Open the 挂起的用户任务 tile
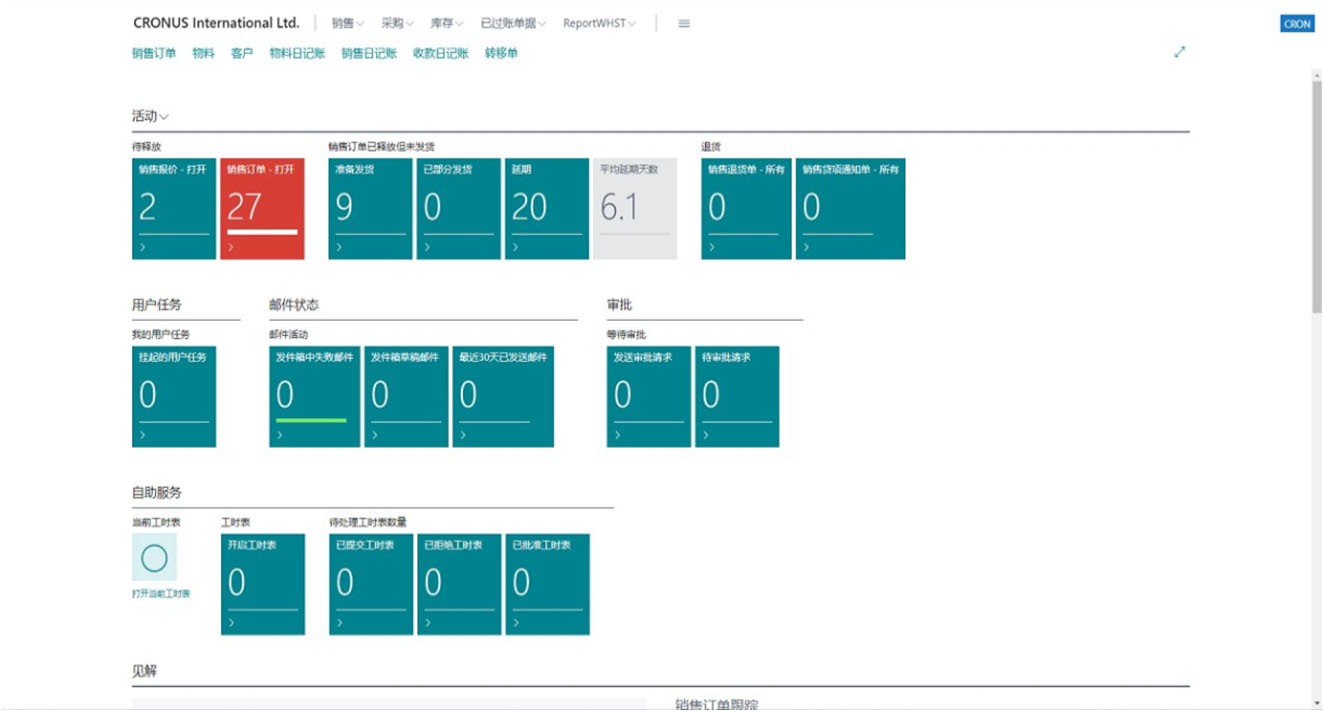 [172, 396]
